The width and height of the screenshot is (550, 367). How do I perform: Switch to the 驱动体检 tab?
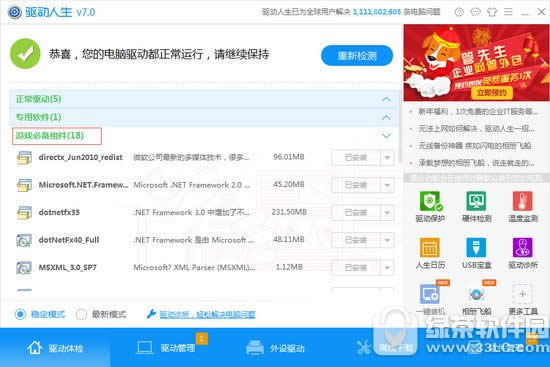pos(55,348)
